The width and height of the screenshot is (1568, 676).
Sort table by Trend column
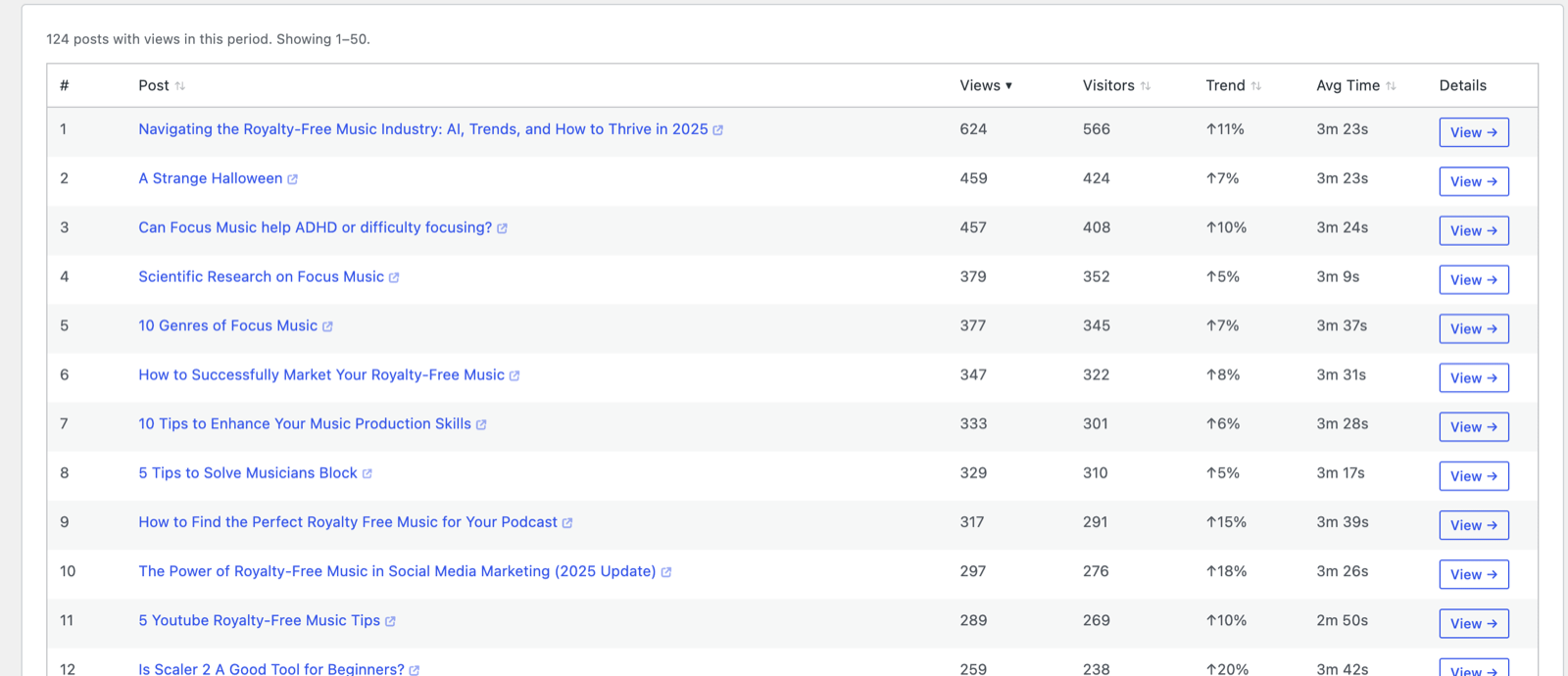click(x=1233, y=85)
